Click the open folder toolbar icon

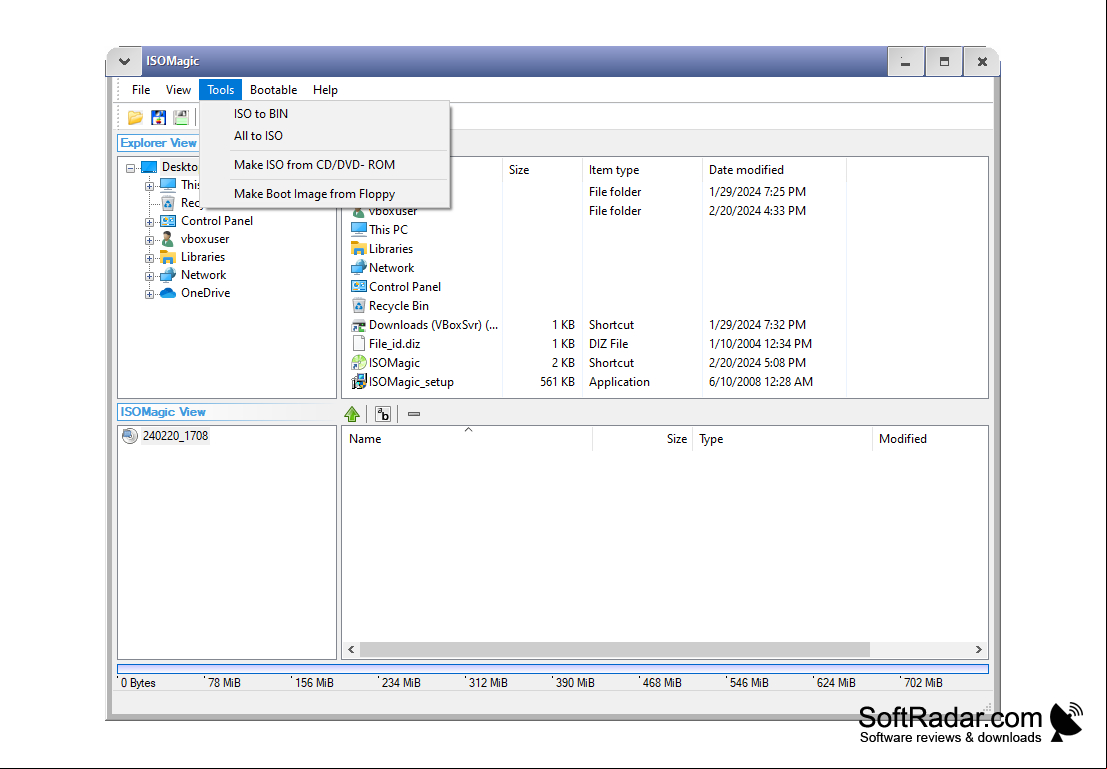[x=135, y=117]
